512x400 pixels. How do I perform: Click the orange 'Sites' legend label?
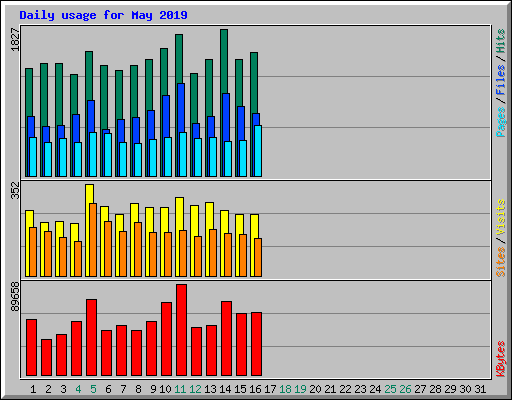pos(501,262)
